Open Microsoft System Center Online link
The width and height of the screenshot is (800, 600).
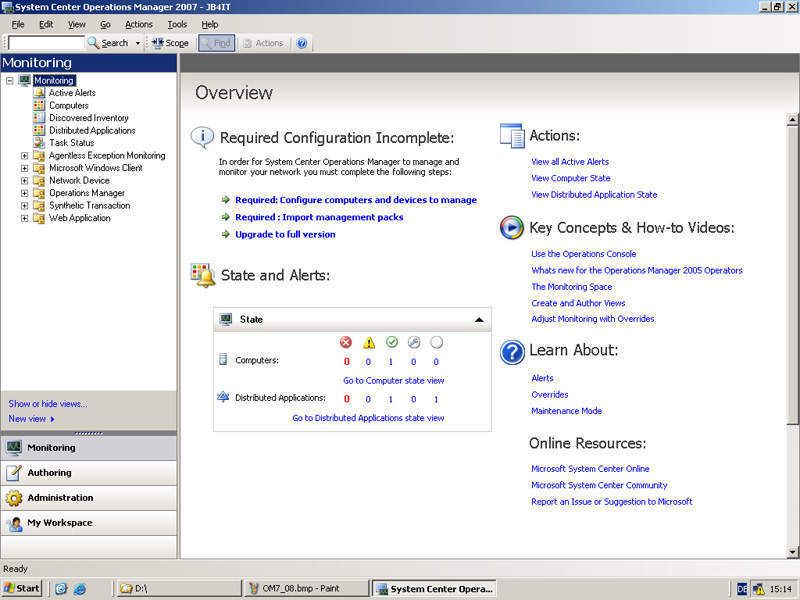coord(590,469)
